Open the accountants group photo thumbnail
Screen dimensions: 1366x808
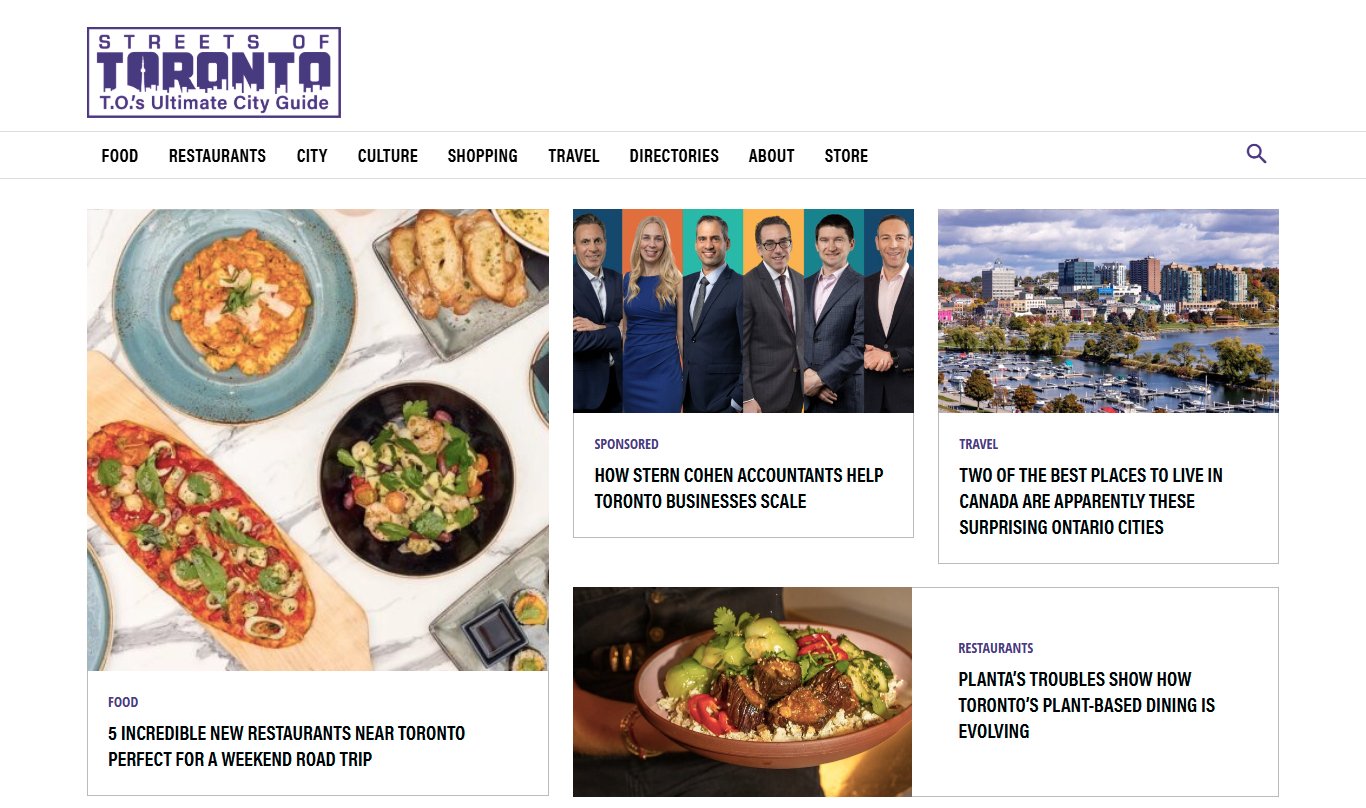pos(743,311)
